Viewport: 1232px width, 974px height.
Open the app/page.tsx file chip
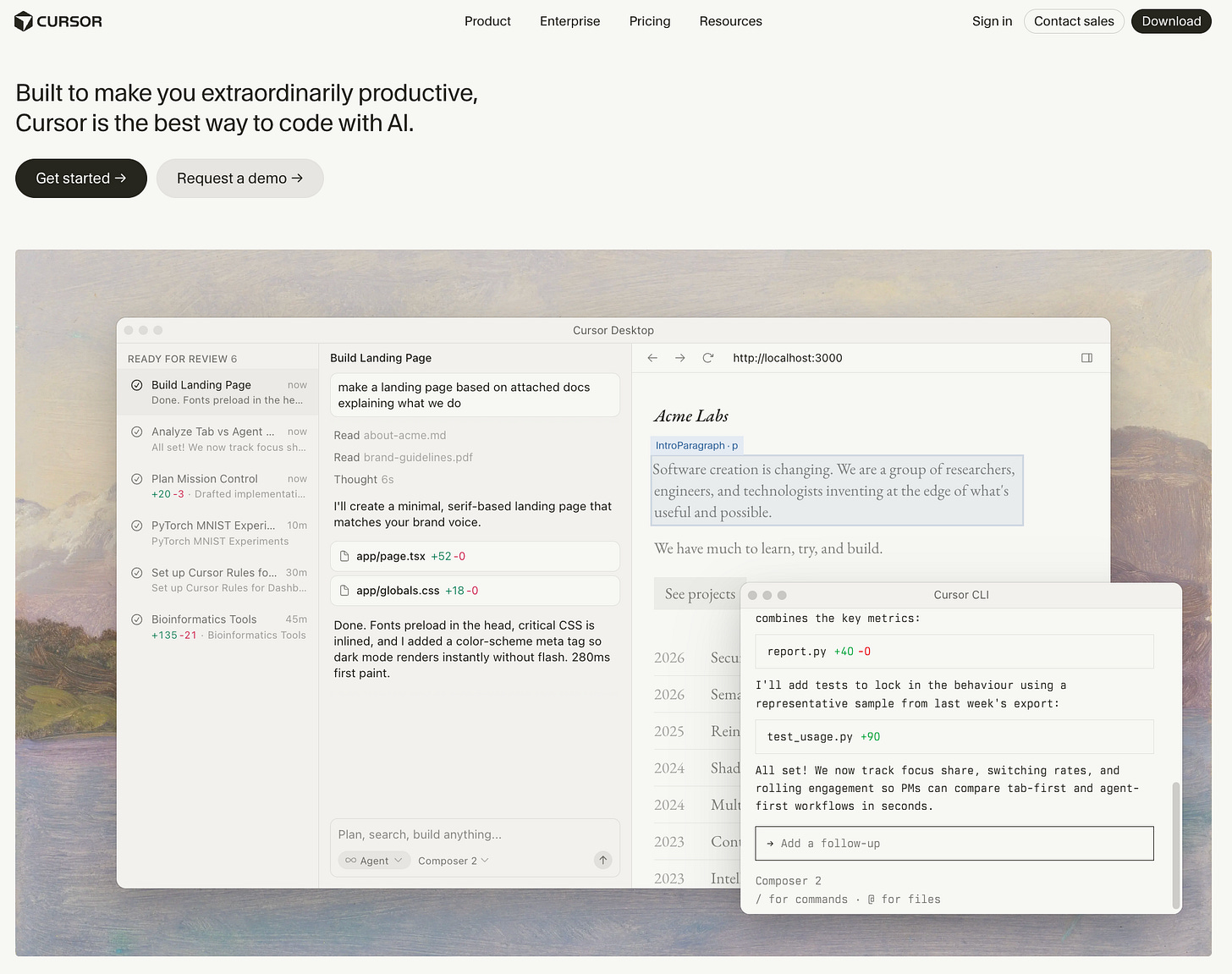pos(475,556)
